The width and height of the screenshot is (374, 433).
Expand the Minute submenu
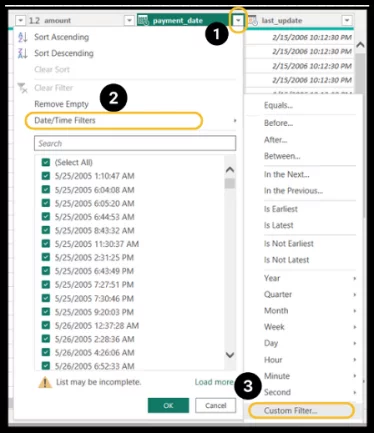coord(355,376)
